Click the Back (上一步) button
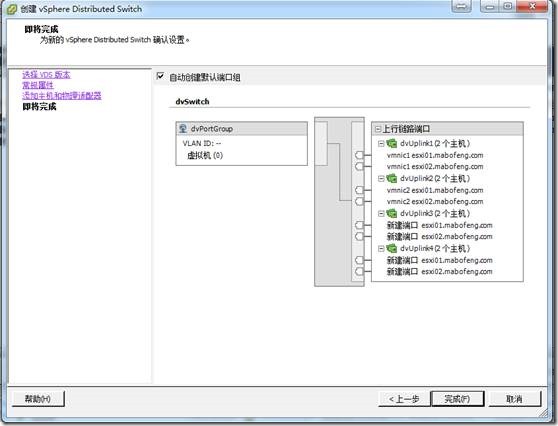Viewport: 558px width, 426px height. (404, 399)
